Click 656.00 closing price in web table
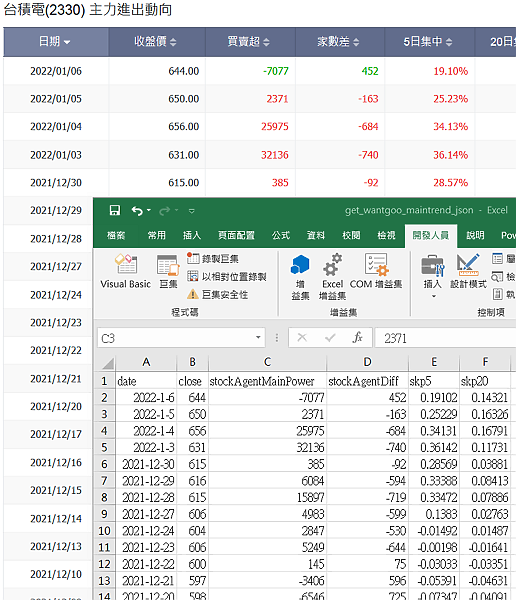Screen dimensions: 516x600 point(184,127)
